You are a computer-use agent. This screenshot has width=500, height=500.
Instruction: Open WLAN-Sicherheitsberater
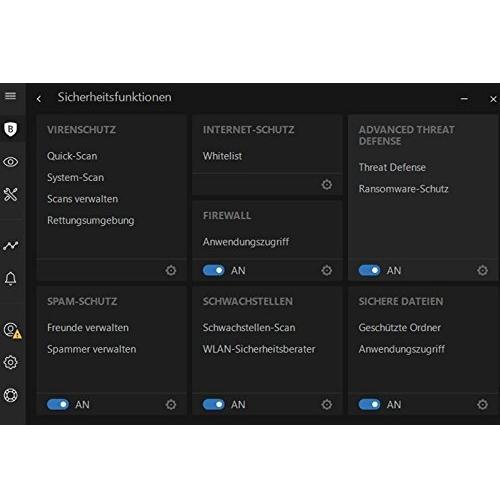(x=259, y=349)
